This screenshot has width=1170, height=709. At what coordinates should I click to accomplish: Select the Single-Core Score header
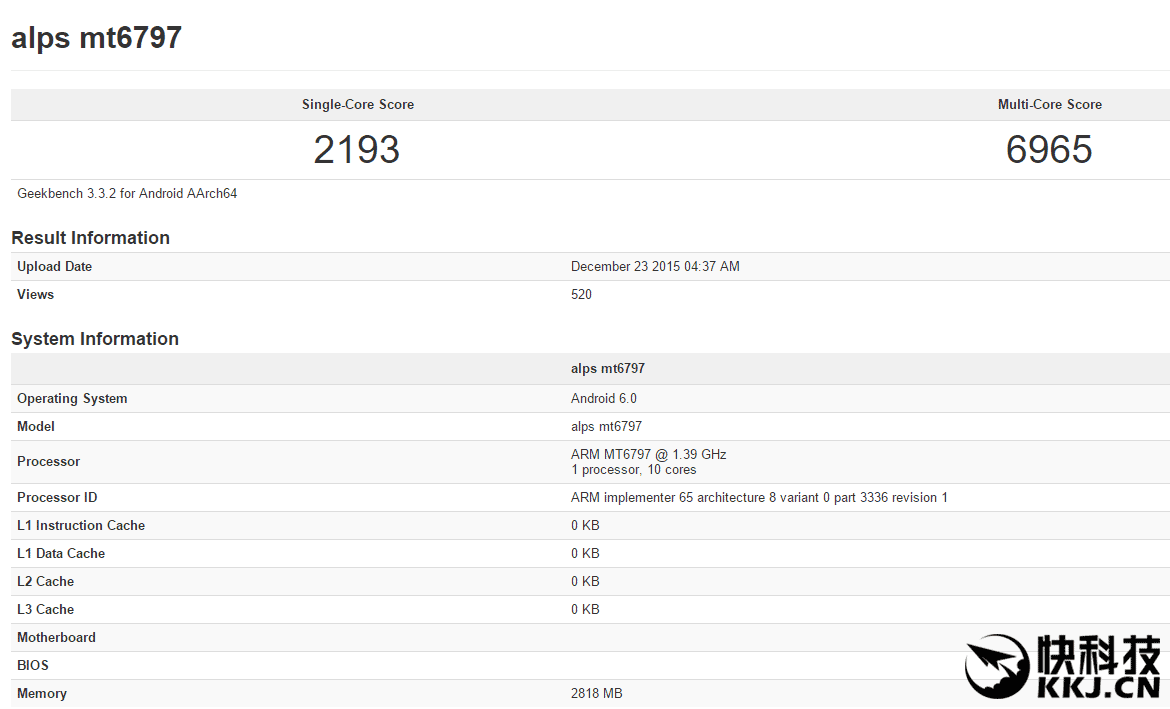(x=357, y=105)
